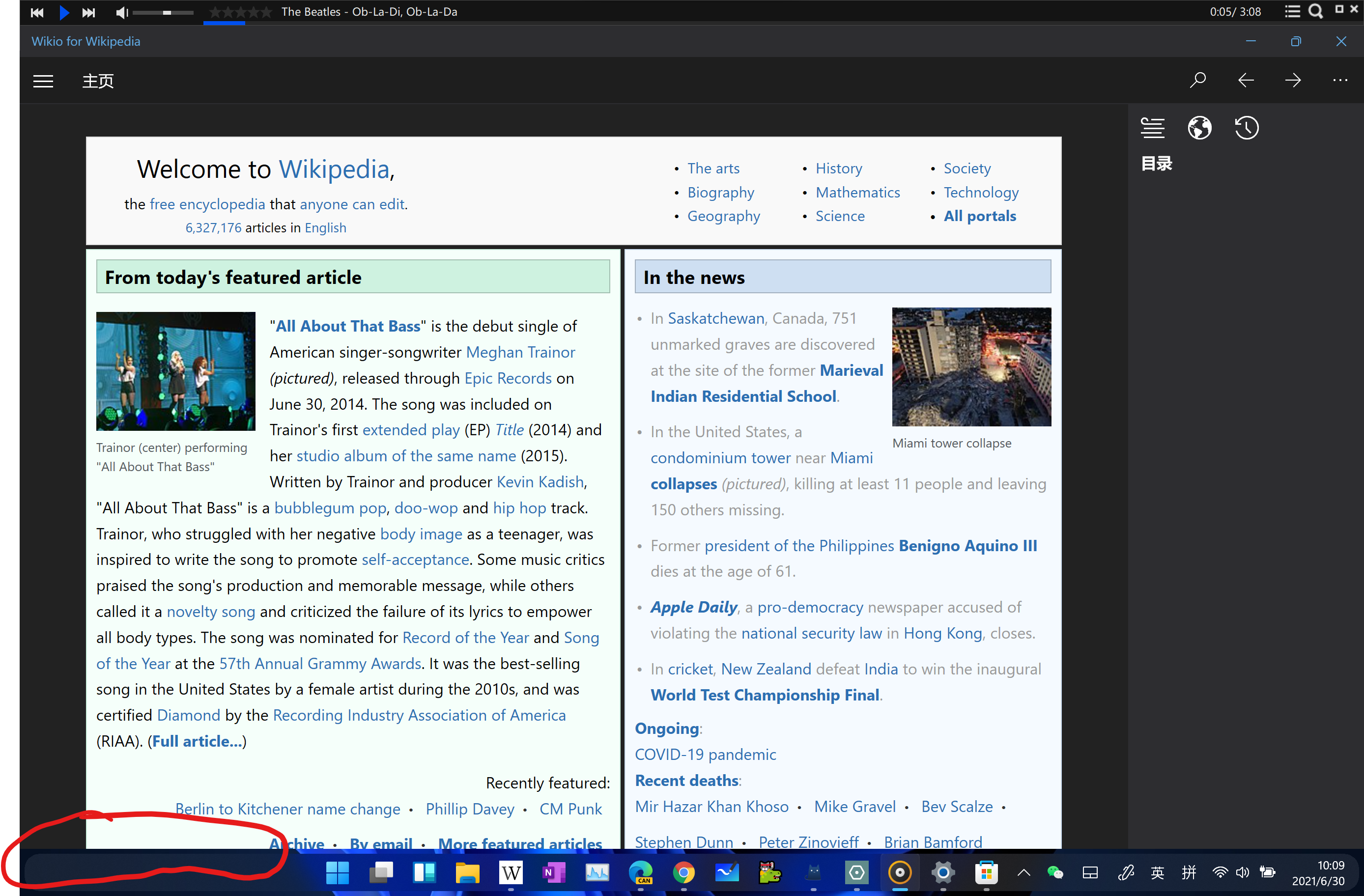Open the three-dot more options menu

tap(1340, 80)
